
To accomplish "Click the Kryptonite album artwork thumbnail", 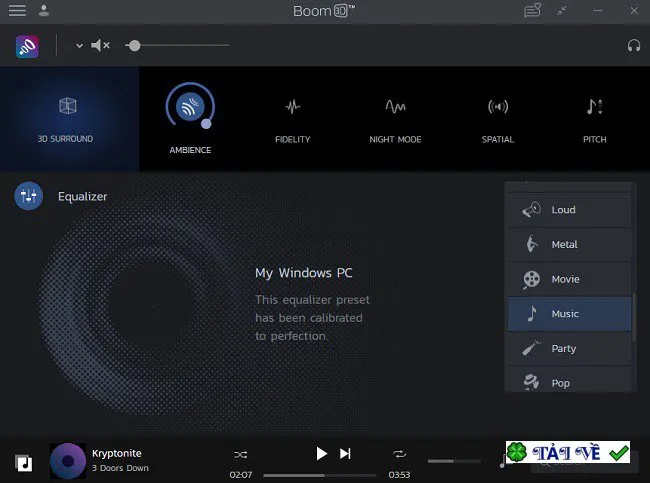I will click(x=68, y=461).
